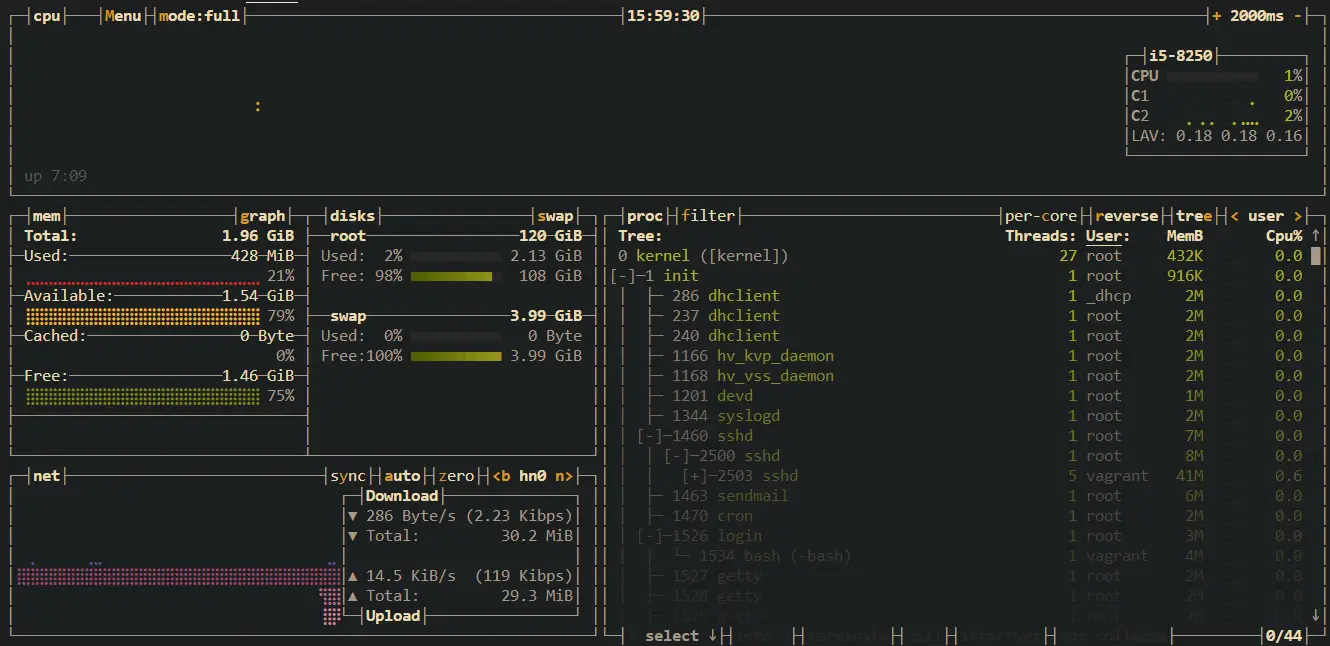Change the view mode via mode:full
Image resolution: width=1330 pixels, height=646 pixels.
(x=200, y=16)
